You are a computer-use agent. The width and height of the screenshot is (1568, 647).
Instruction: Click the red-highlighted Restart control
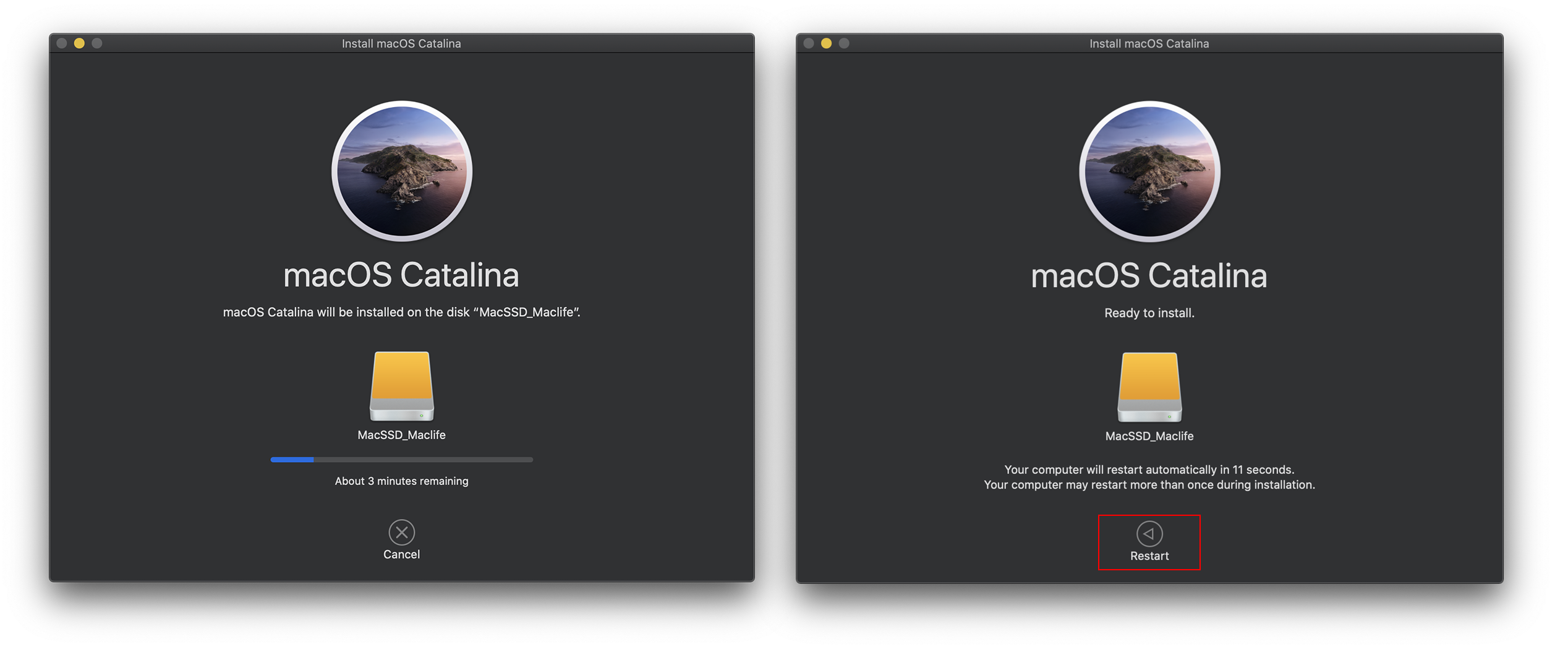(x=1149, y=542)
